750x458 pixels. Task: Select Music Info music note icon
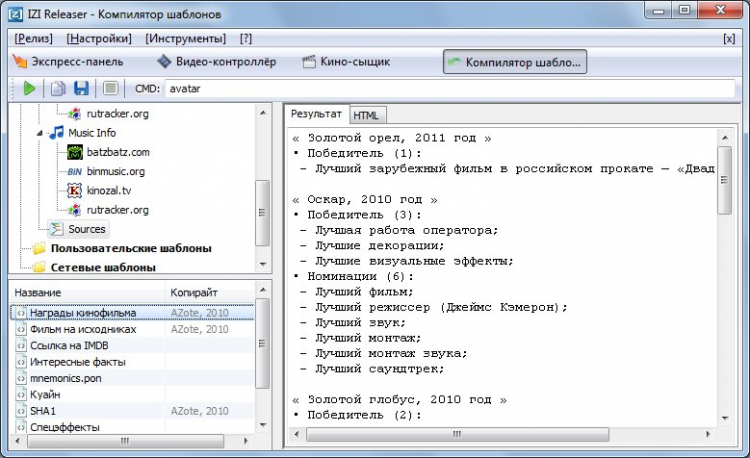pyautogui.click(x=57, y=132)
